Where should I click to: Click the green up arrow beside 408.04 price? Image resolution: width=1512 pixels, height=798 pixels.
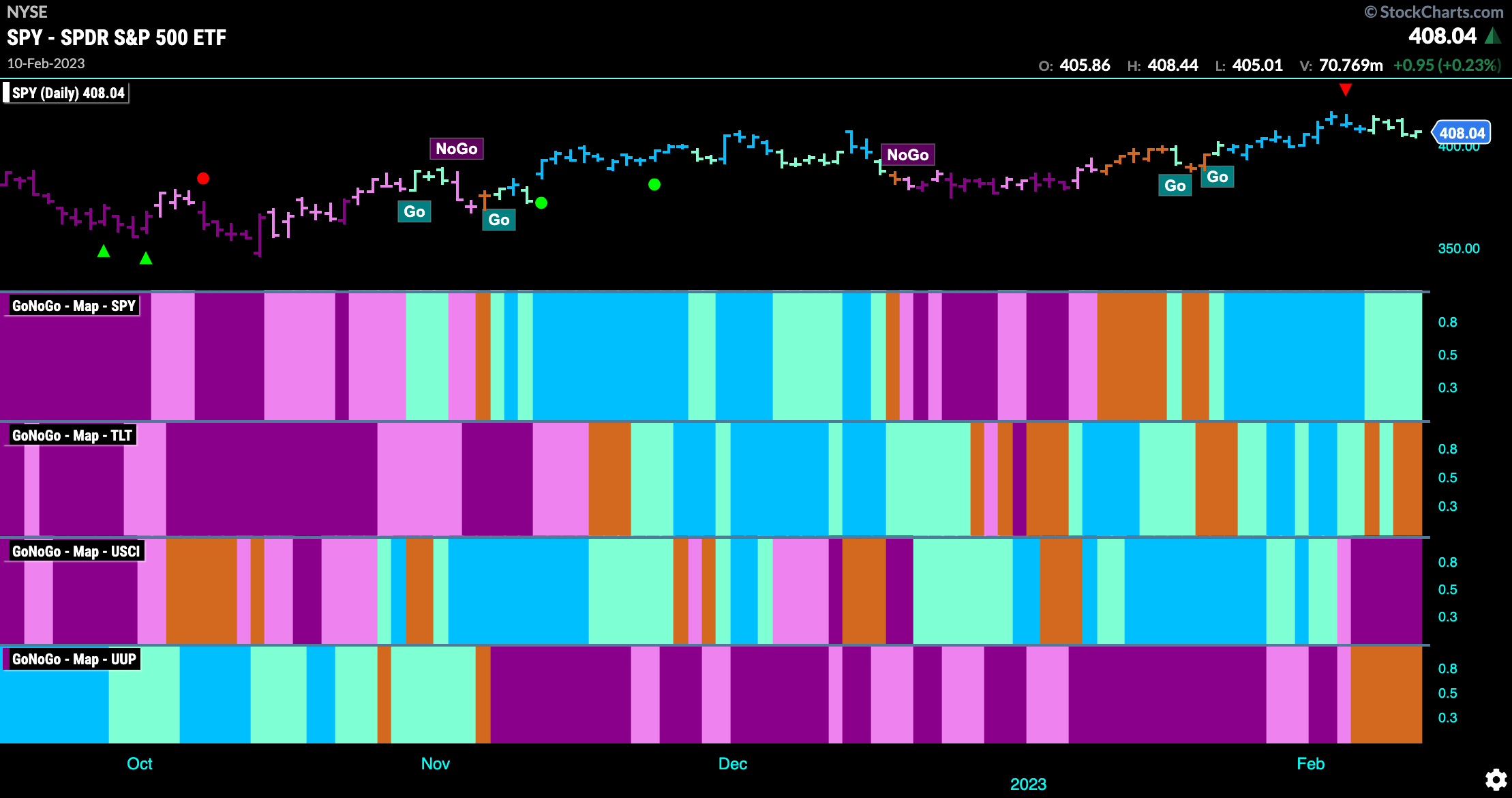pyautogui.click(x=1493, y=35)
